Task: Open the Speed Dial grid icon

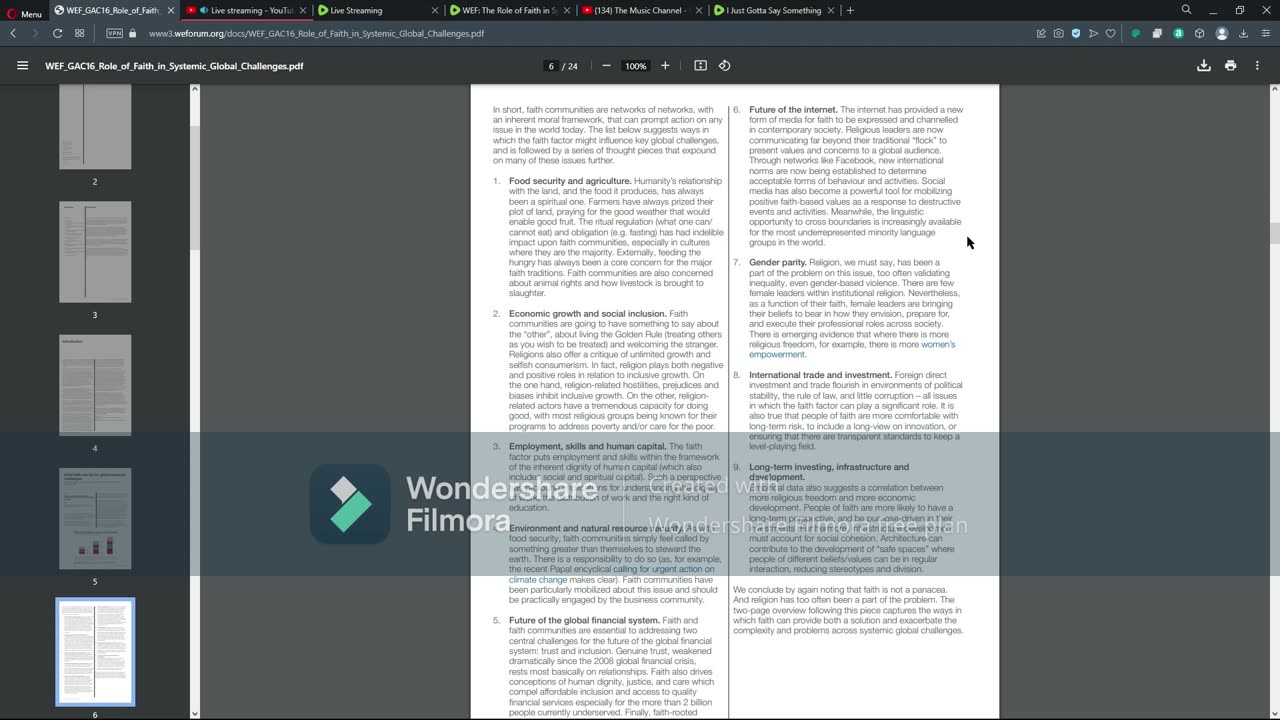Action: 80,33
